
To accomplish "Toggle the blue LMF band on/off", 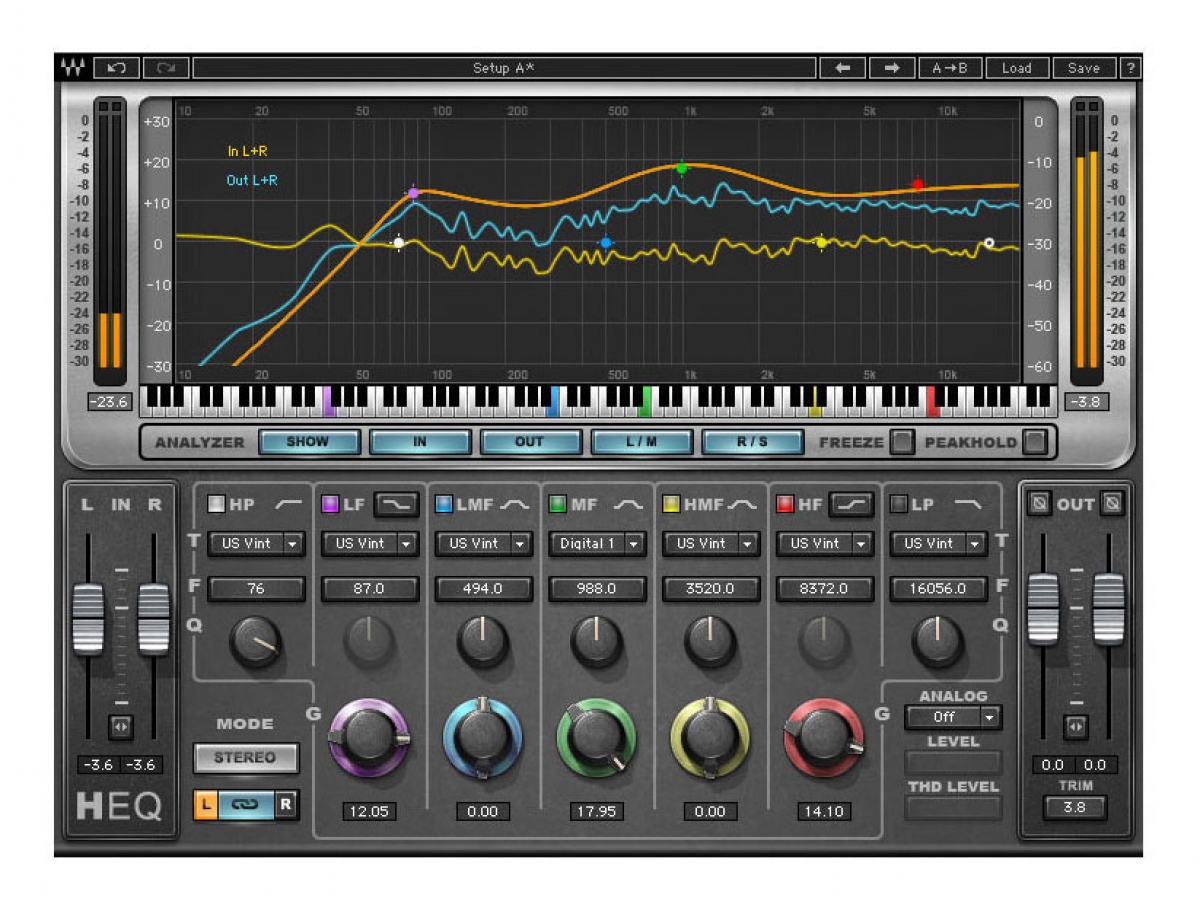I will point(444,505).
